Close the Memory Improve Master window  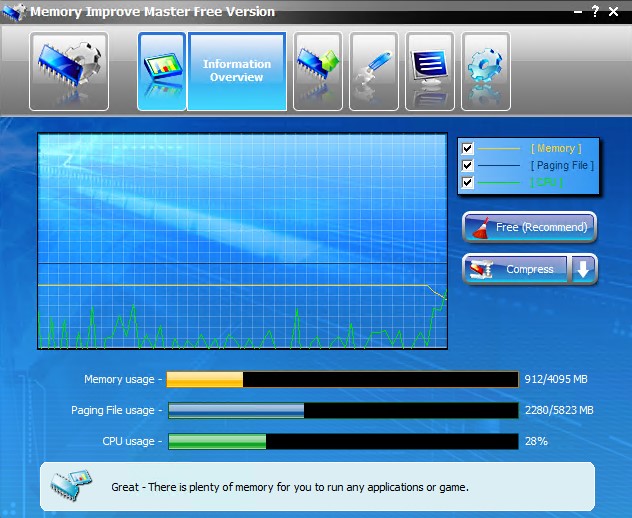click(x=613, y=11)
